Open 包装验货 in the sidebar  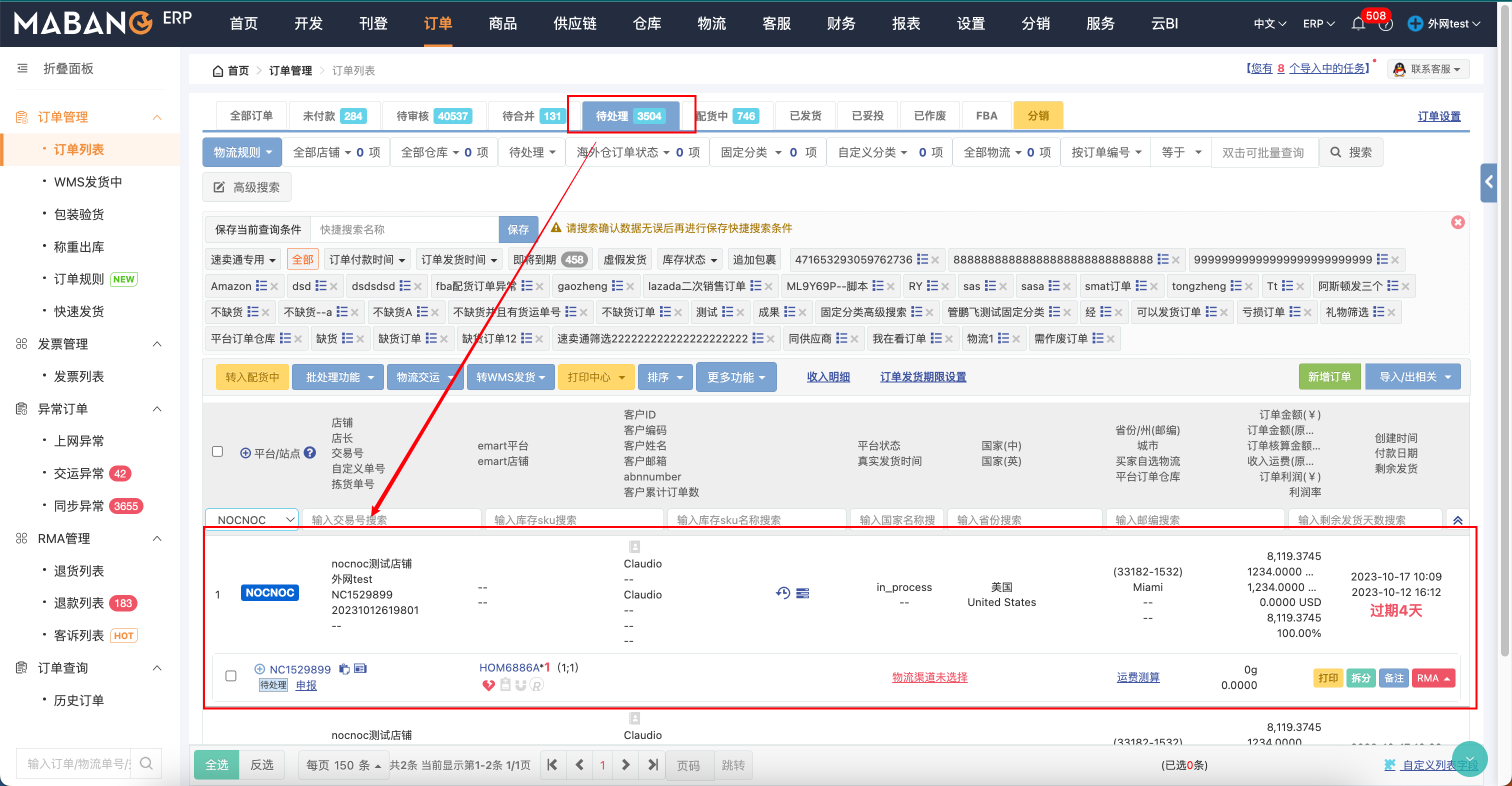coord(78,214)
